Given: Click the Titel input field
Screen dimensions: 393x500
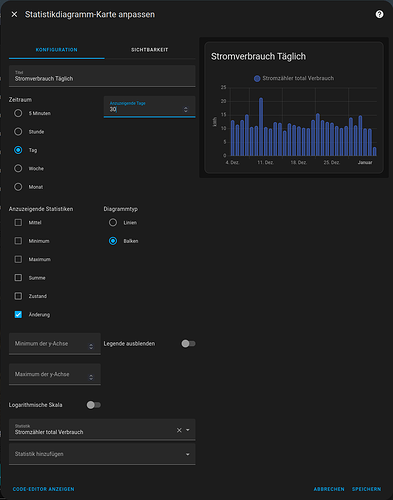Looking at the screenshot, I should point(102,76).
